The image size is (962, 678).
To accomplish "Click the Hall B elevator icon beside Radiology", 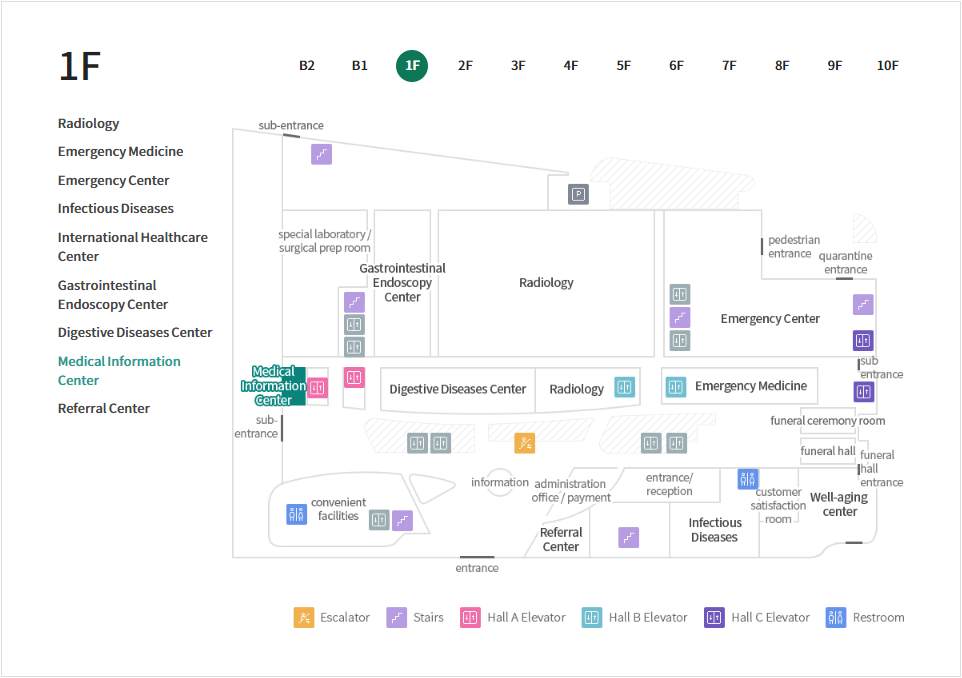I will (625, 387).
